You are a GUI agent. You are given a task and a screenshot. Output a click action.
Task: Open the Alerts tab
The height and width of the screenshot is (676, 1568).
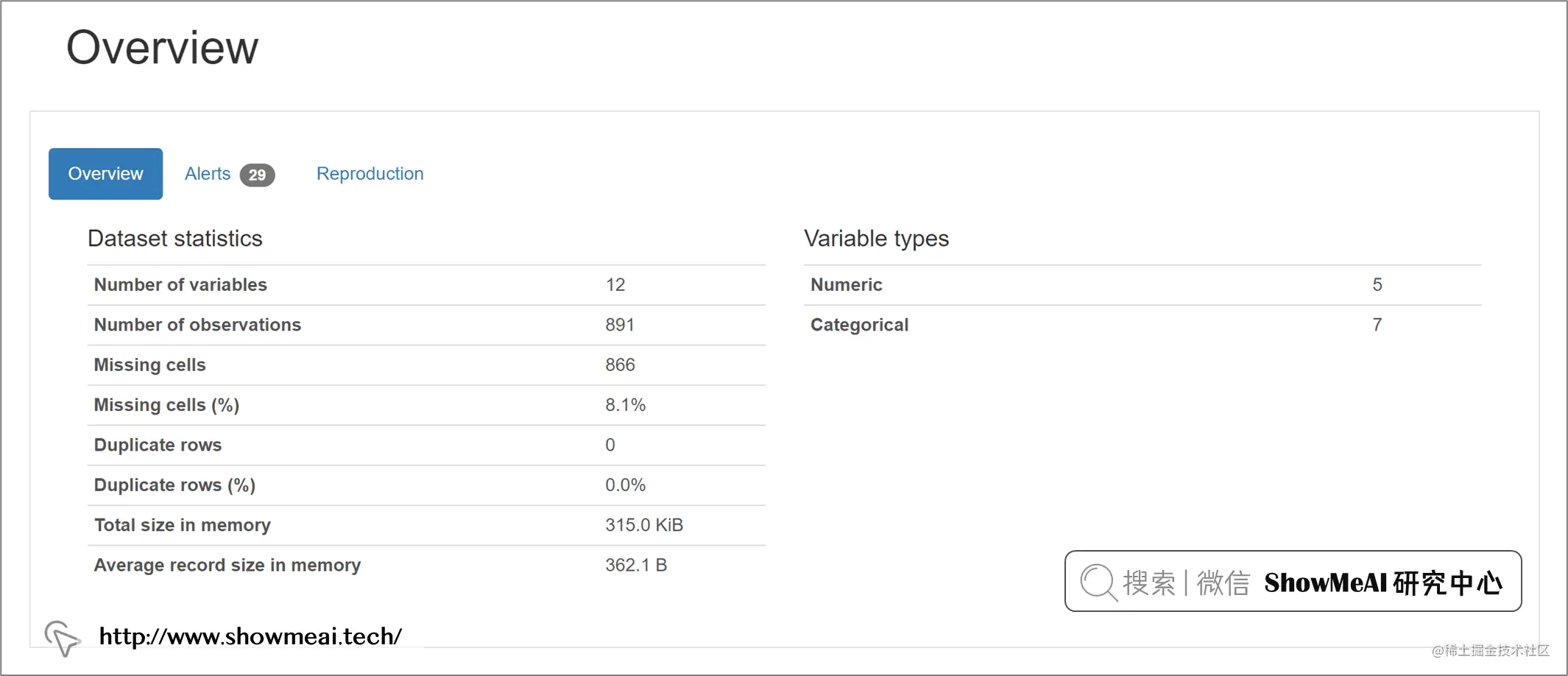(x=208, y=174)
